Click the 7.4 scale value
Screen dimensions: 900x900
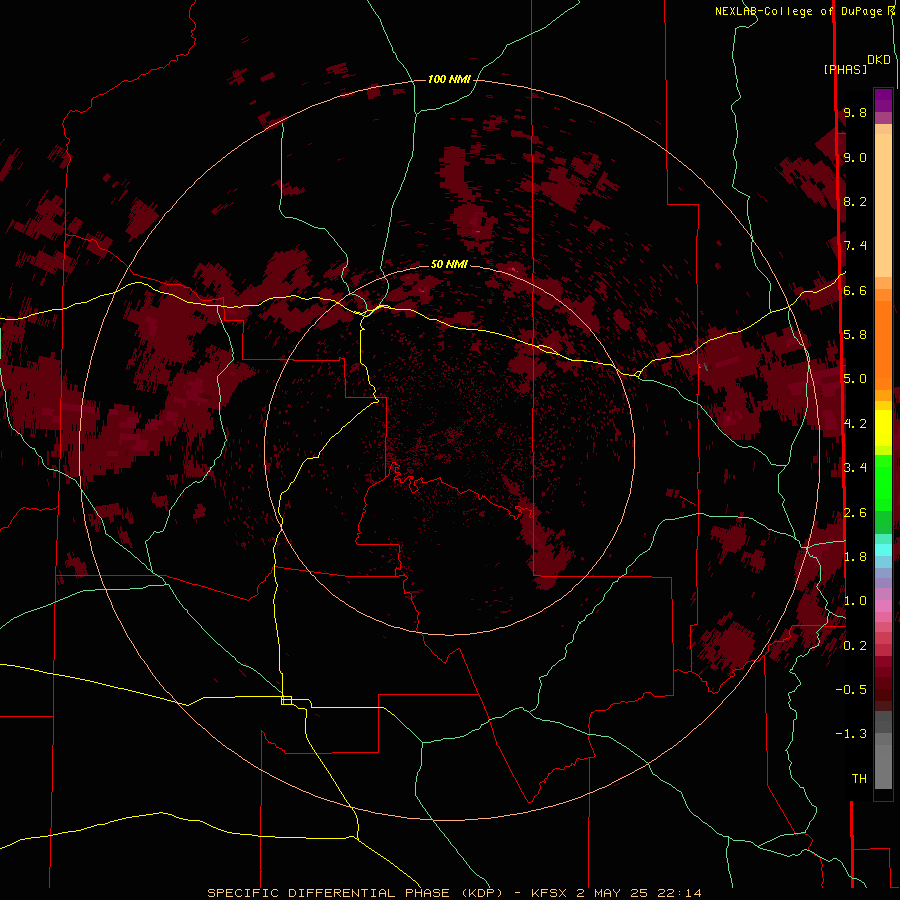tap(855, 246)
